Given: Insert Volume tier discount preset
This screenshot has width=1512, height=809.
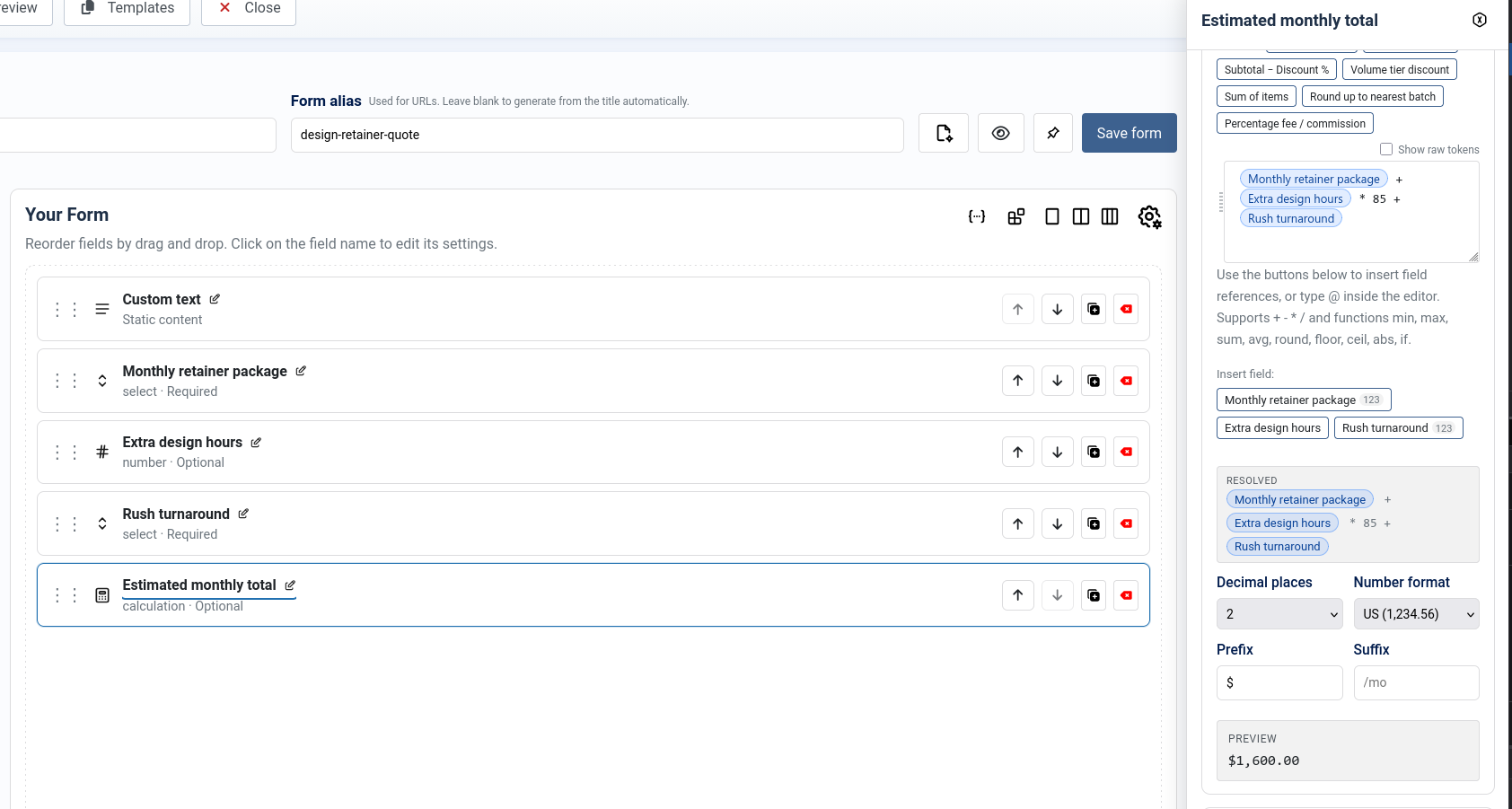Looking at the screenshot, I should (x=1400, y=69).
